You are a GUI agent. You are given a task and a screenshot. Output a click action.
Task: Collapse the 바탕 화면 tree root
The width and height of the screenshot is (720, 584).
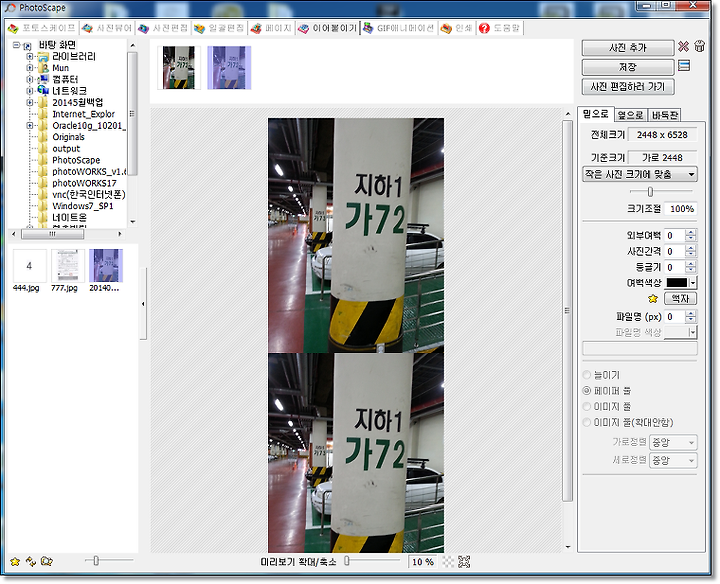pos(17,45)
